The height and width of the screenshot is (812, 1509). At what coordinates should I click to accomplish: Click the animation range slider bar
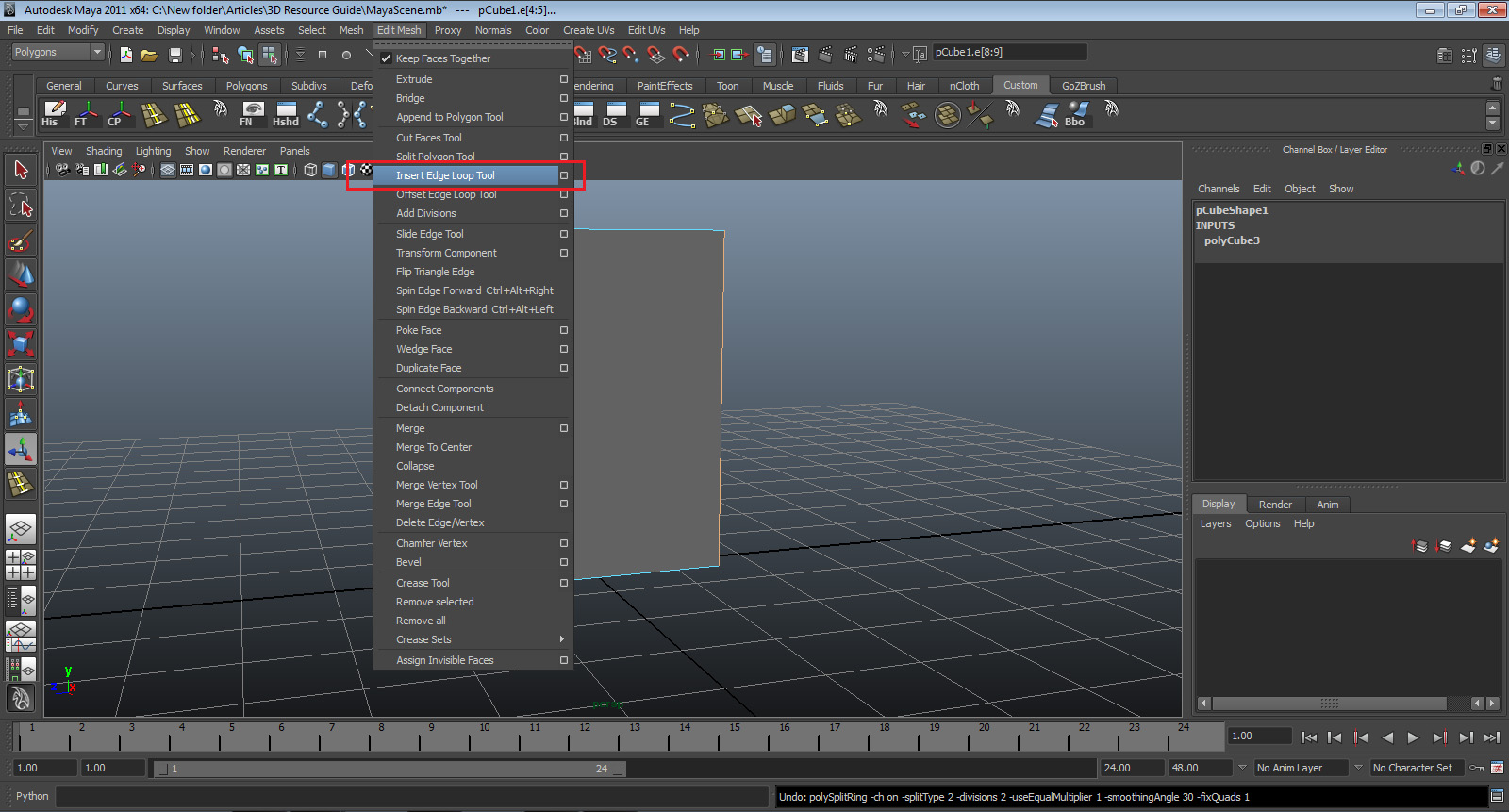click(389, 769)
